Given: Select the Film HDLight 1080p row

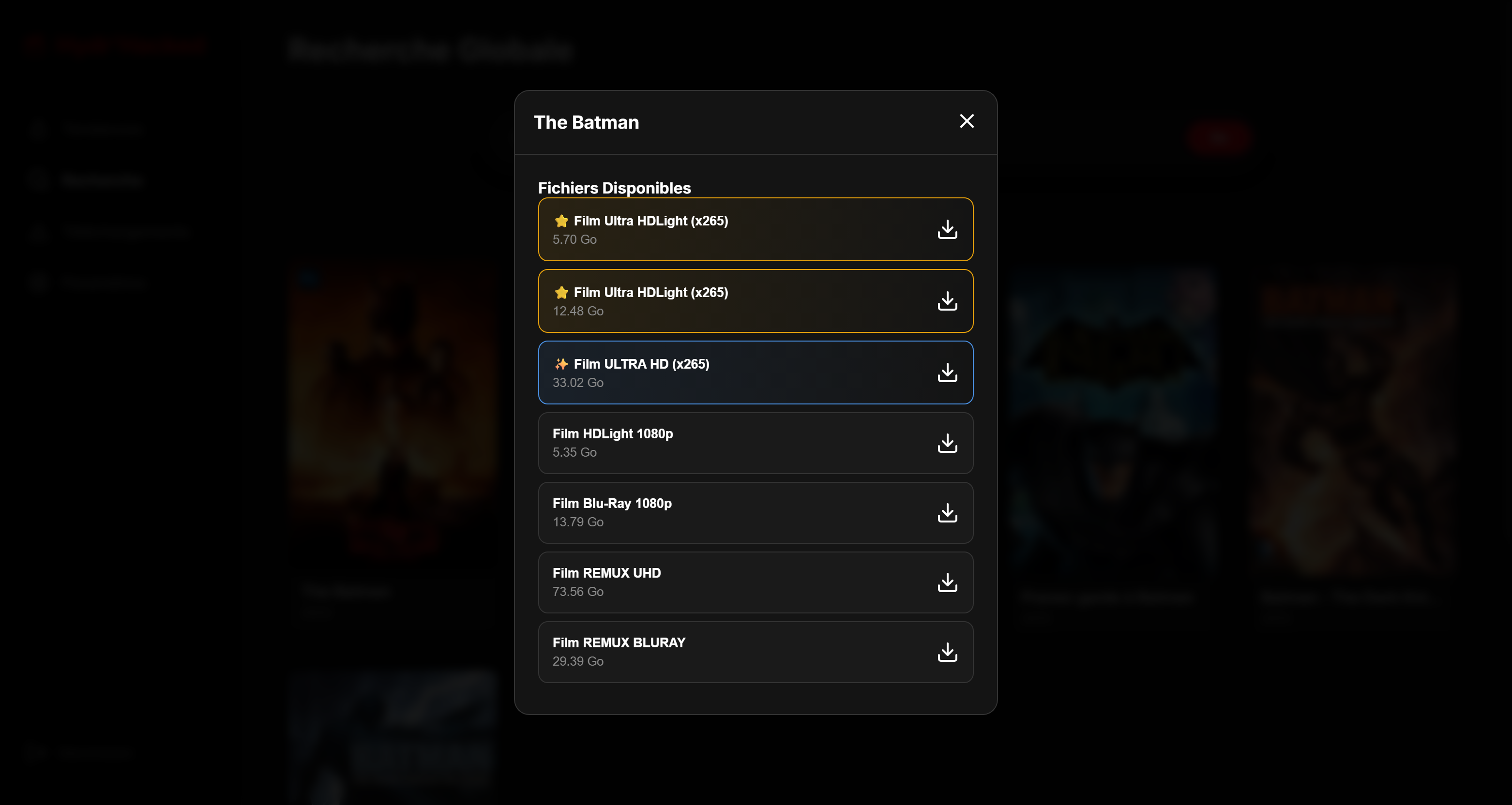Looking at the screenshot, I should pos(756,443).
